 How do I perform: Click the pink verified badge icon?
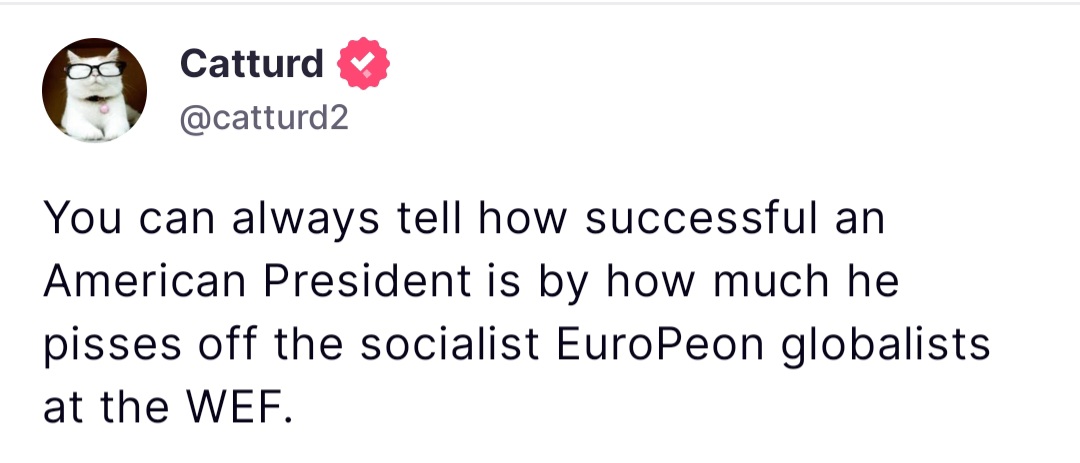[x=364, y=64]
